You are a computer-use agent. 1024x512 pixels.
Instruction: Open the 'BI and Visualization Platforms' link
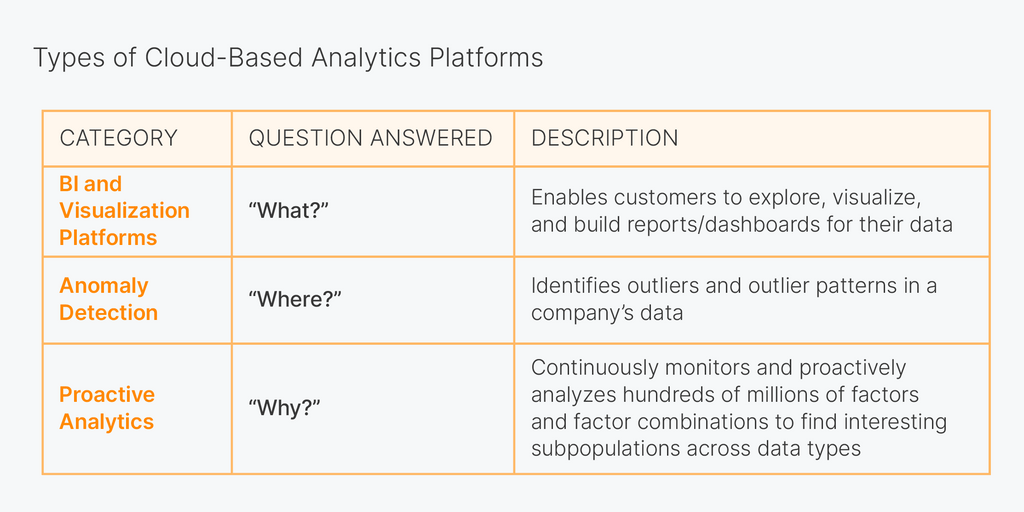[x=124, y=210]
